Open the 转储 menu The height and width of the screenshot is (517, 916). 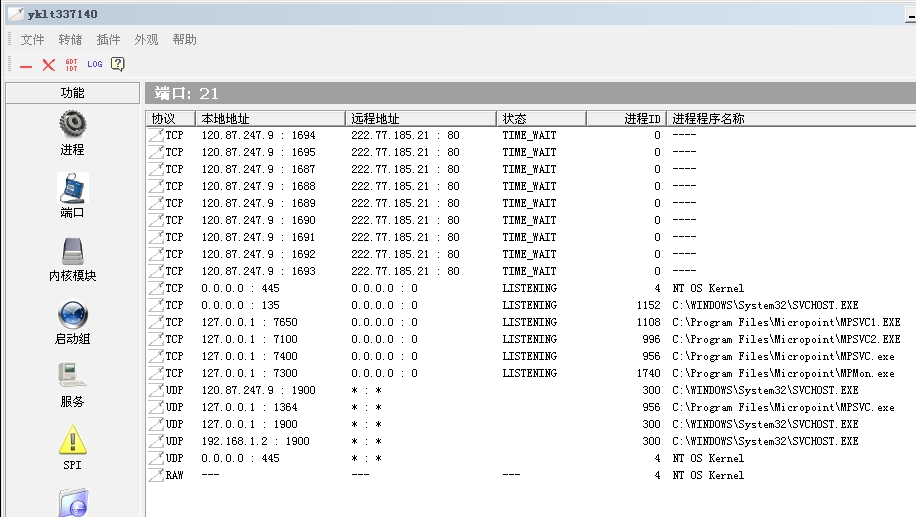[x=70, y=40]
